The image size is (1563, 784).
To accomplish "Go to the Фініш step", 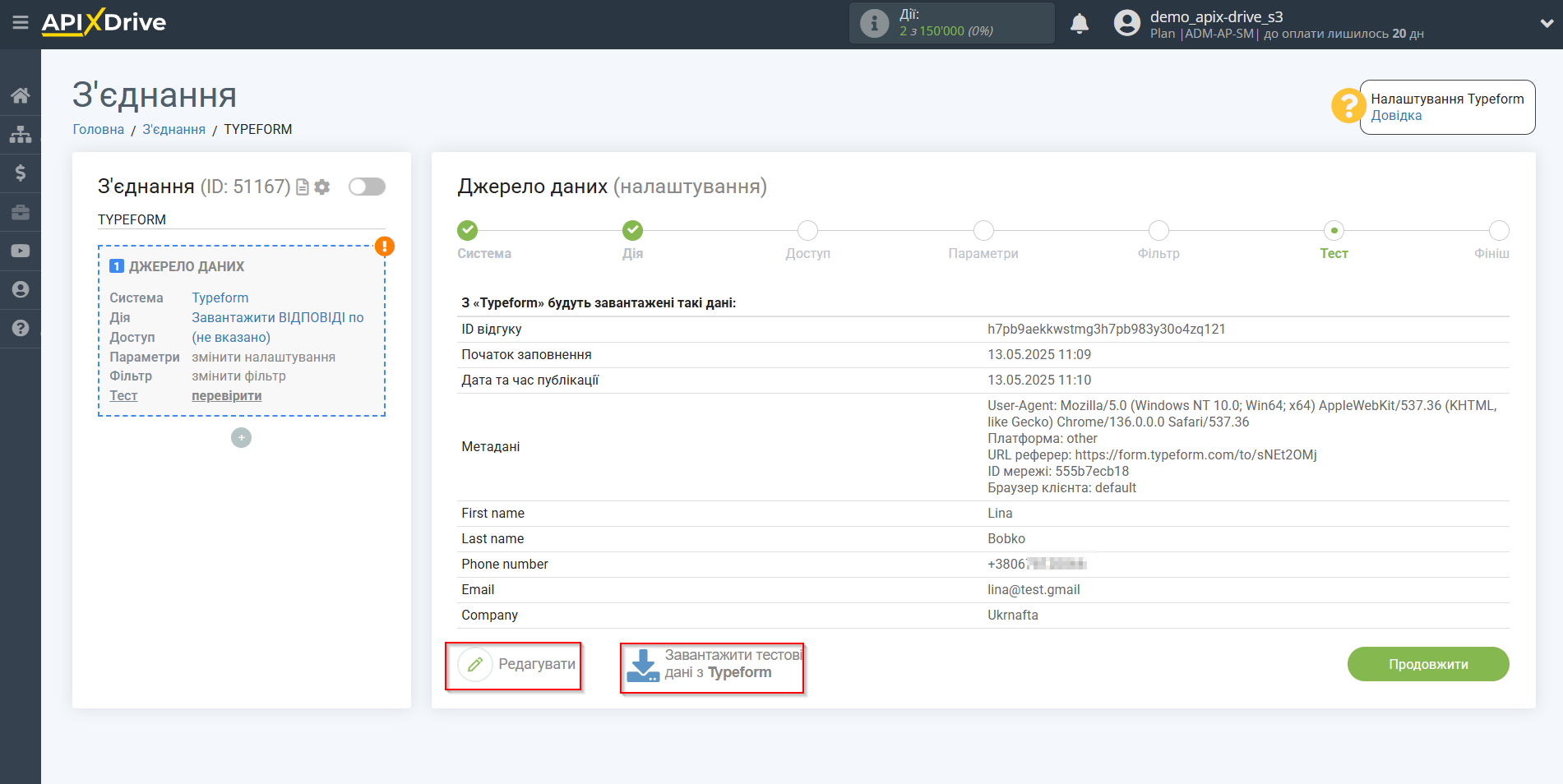I will 1499,231.
